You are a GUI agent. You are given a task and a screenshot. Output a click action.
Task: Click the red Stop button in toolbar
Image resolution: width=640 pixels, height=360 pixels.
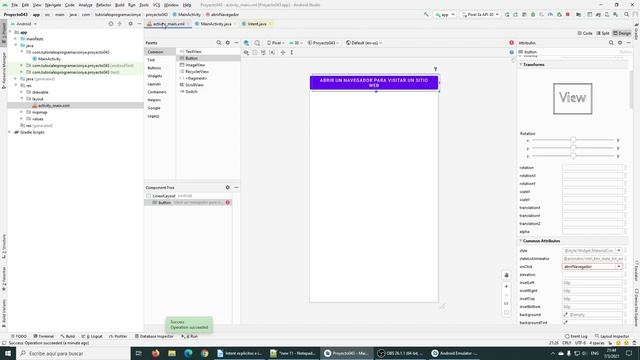click(568, 14)
